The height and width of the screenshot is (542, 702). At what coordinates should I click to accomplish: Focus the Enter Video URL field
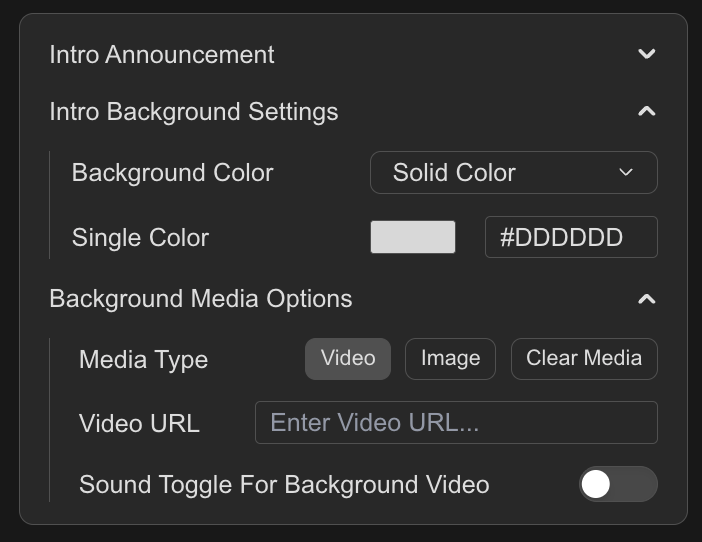[456, 423]
